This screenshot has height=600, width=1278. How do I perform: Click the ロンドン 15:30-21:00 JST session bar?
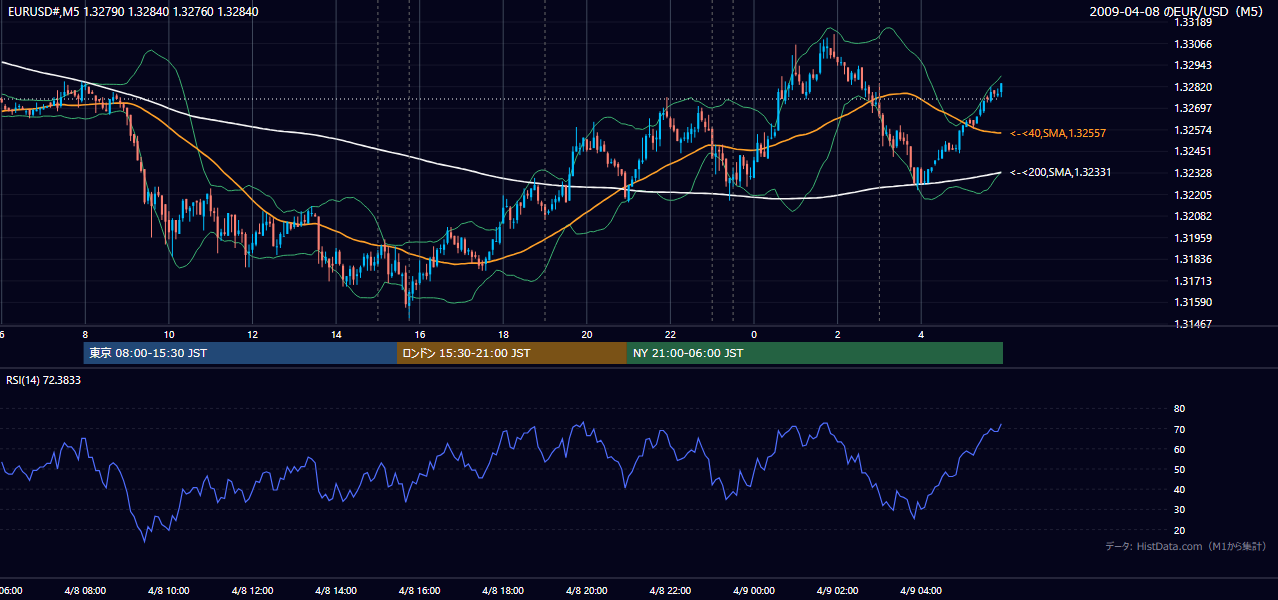coord(512,353)
